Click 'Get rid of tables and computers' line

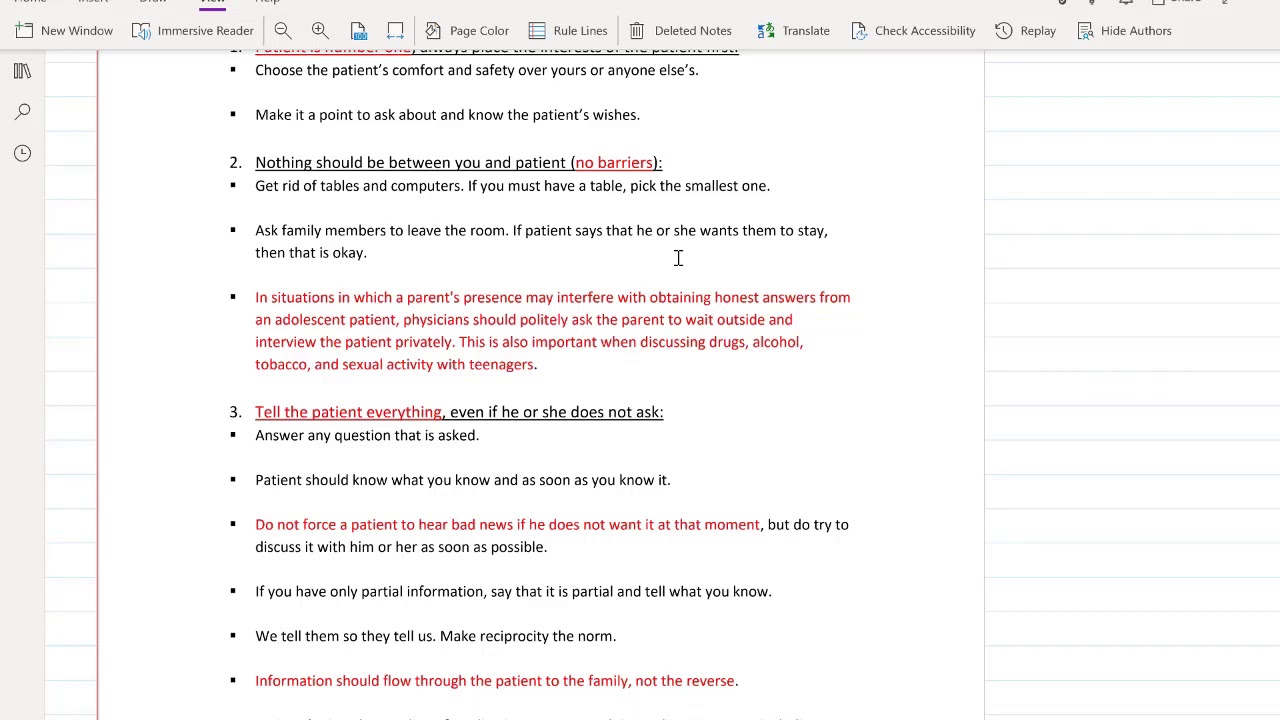tap(512, 186)
